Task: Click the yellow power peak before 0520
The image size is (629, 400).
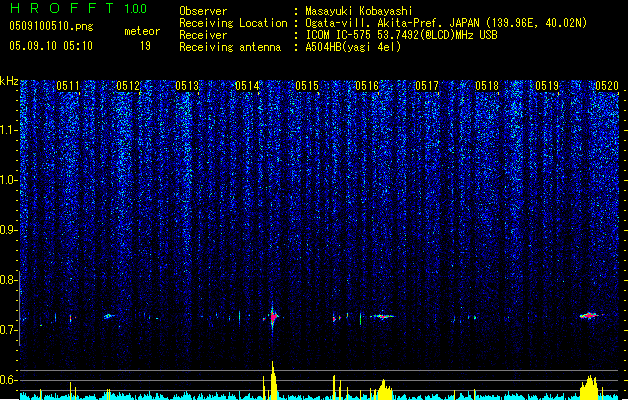Action: click(x=590, y=387)
